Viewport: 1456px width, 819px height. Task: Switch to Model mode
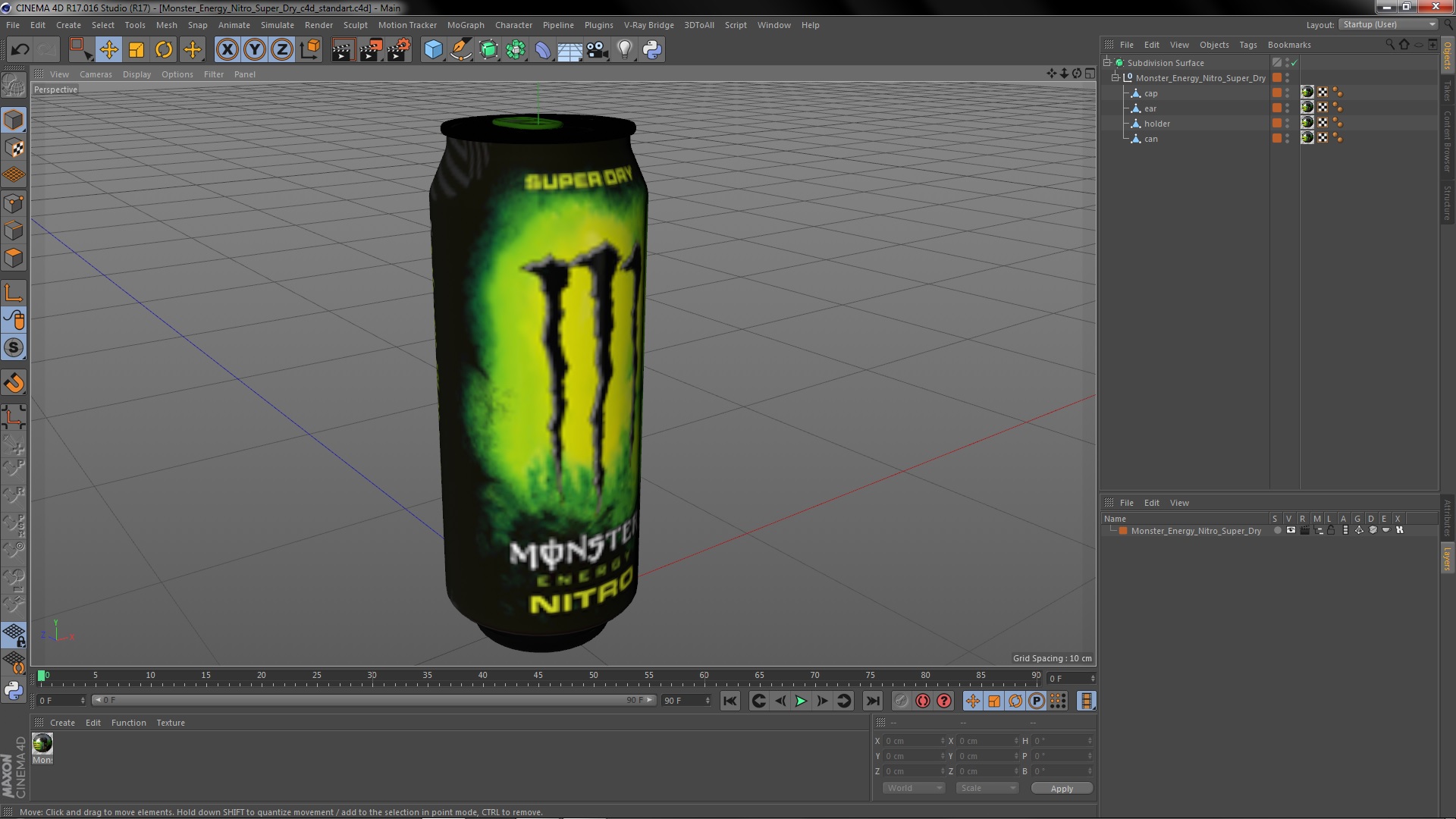[14, 120]
